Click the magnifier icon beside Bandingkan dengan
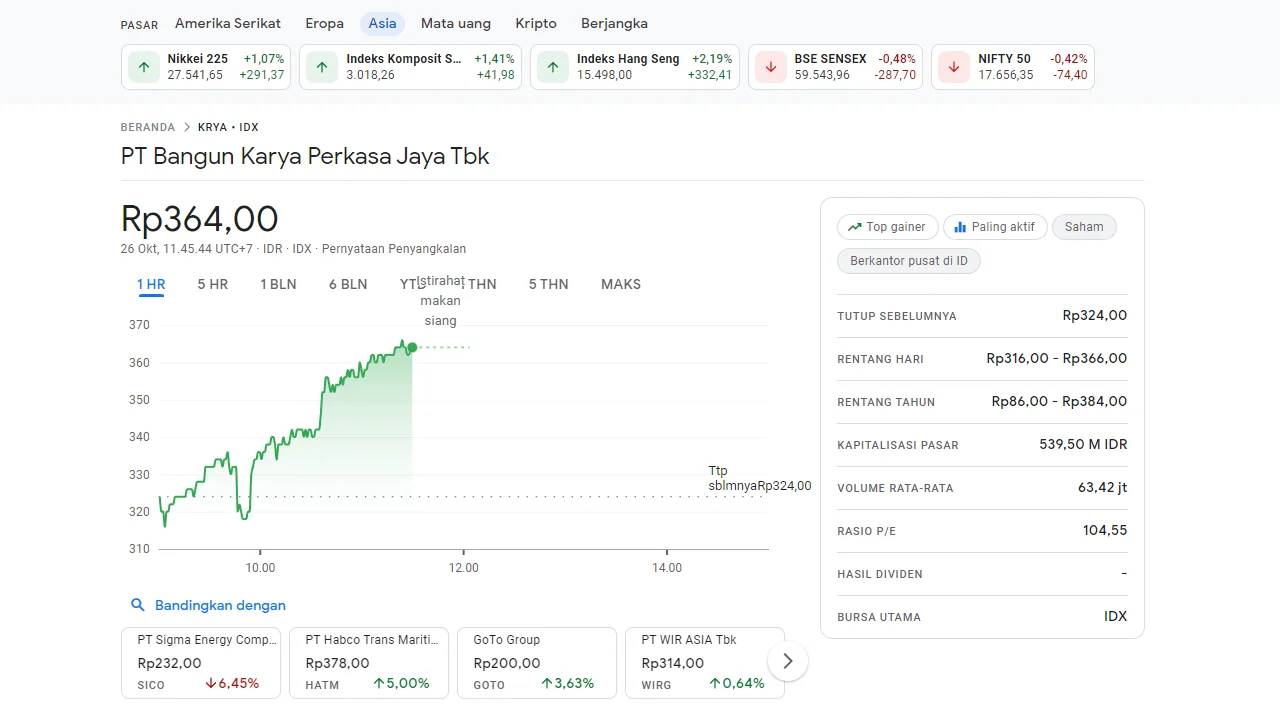1280x720 pixels. point(137,605)
